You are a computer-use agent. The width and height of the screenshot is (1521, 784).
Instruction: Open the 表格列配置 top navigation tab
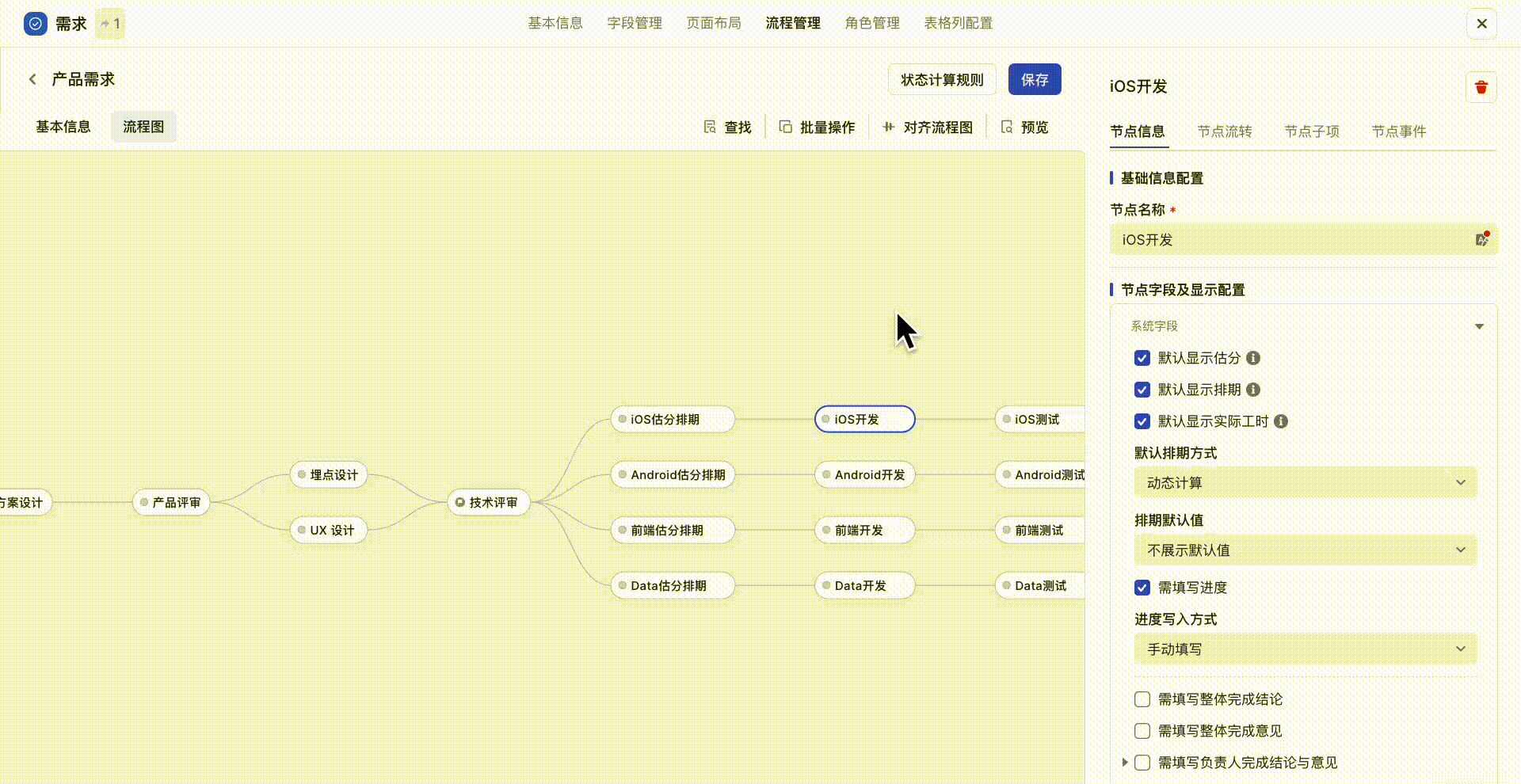[x=959, y=23]
